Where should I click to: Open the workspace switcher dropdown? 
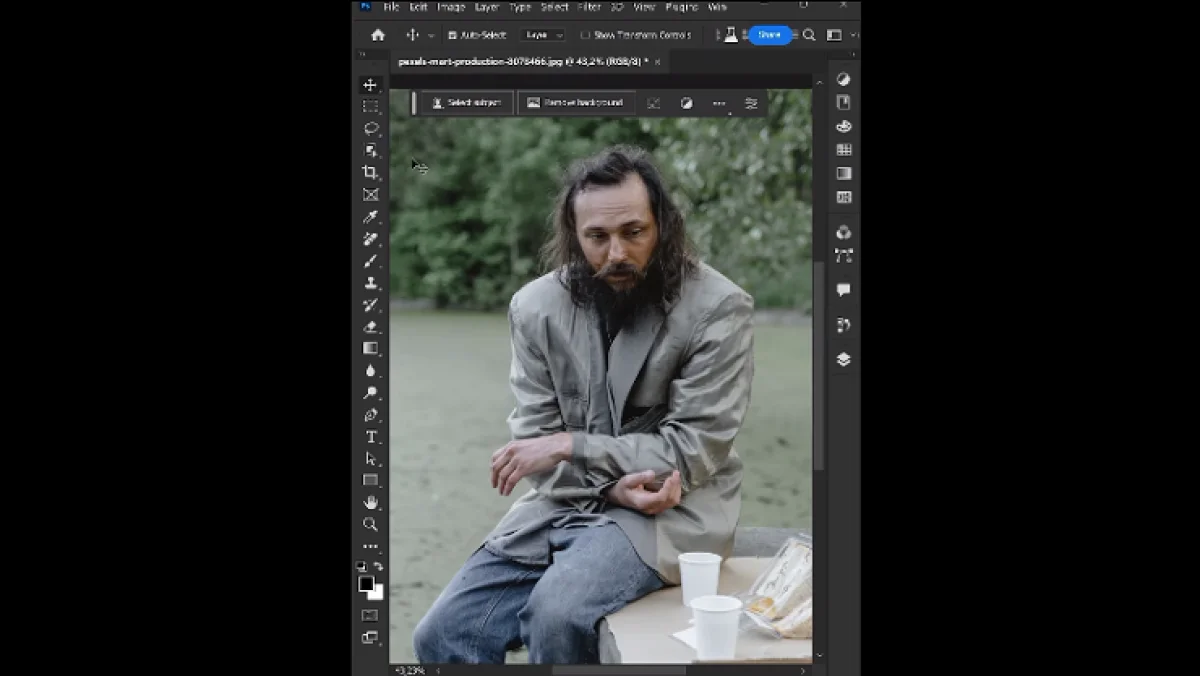pyautogui.click(x=836, y=35)
